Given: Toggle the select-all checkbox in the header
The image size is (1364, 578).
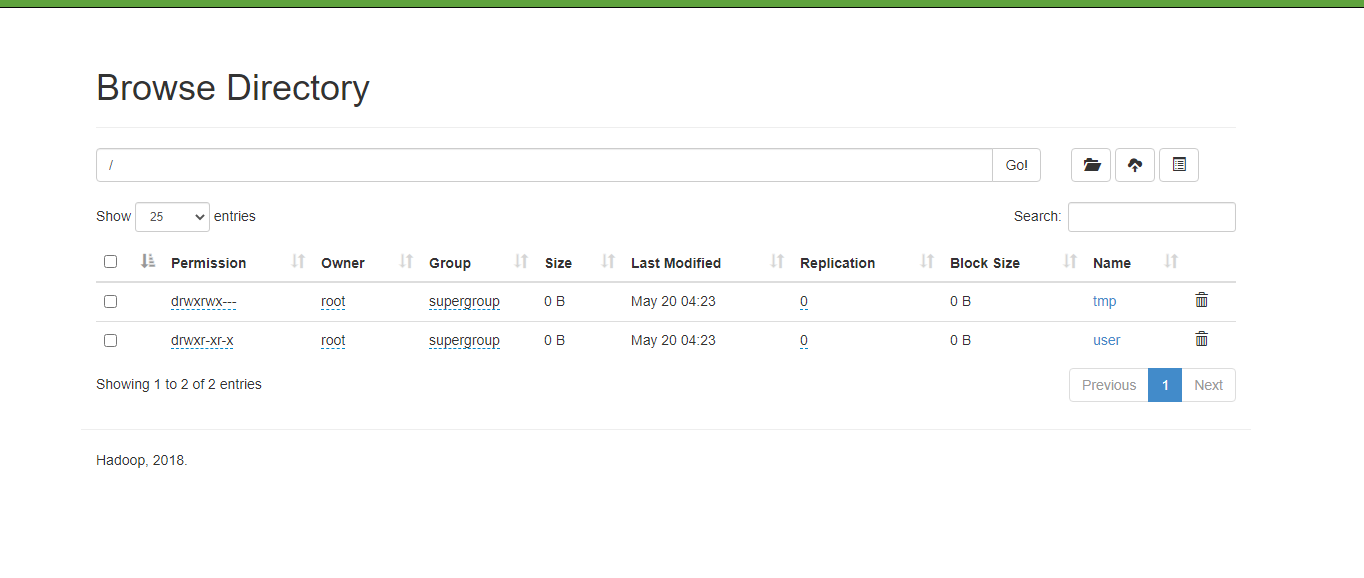Looking at the screenshot, I should (x=110, y=261).
